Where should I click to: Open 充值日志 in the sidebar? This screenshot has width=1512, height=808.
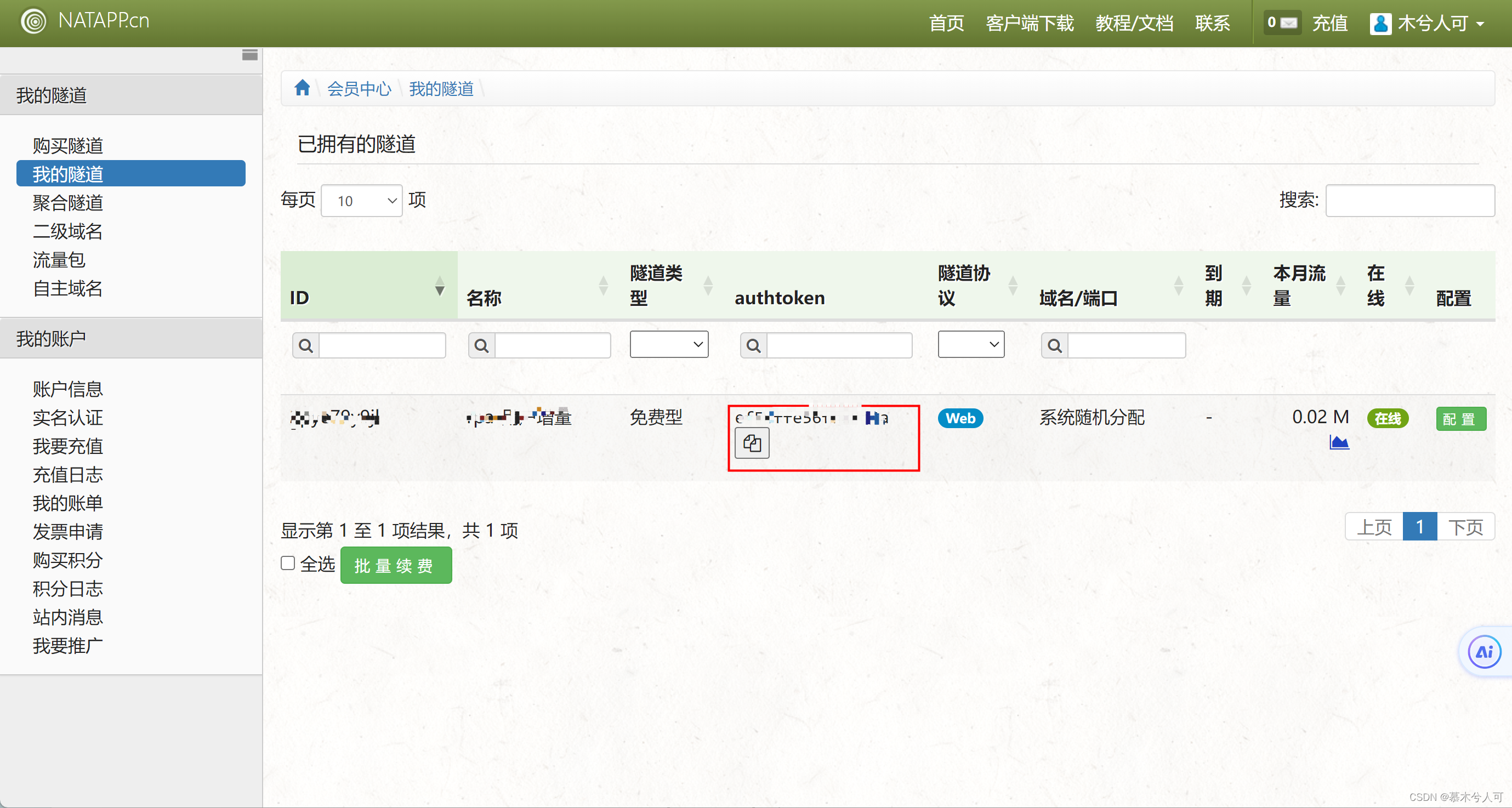pos(67,474)
